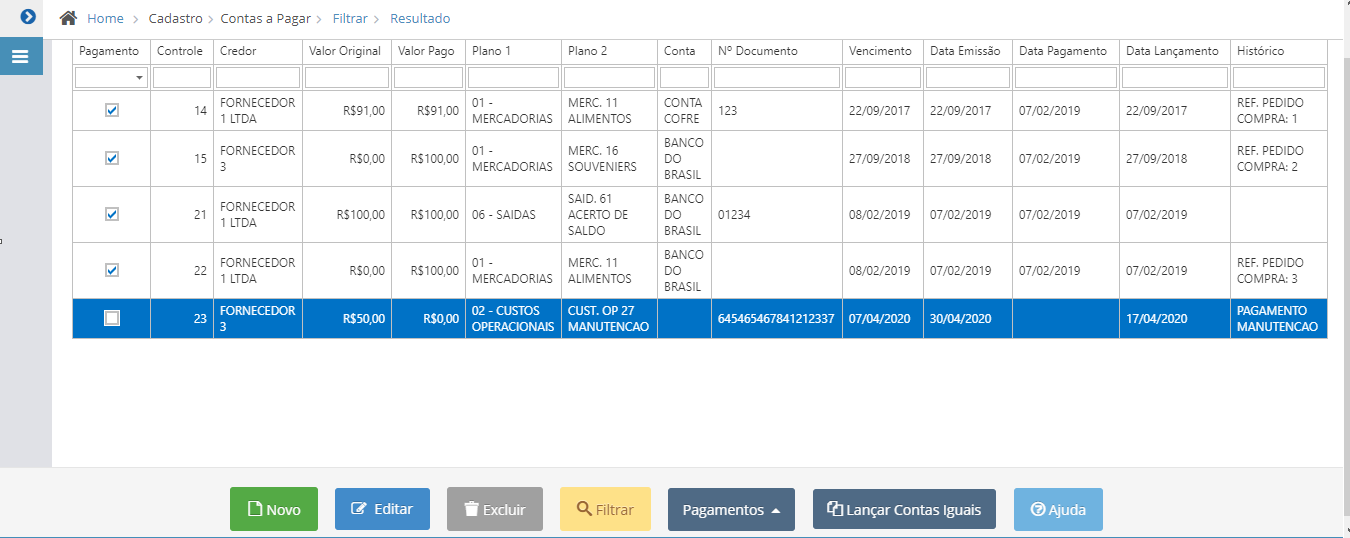Click Lançar Contas Iguais button

[904, 509]
